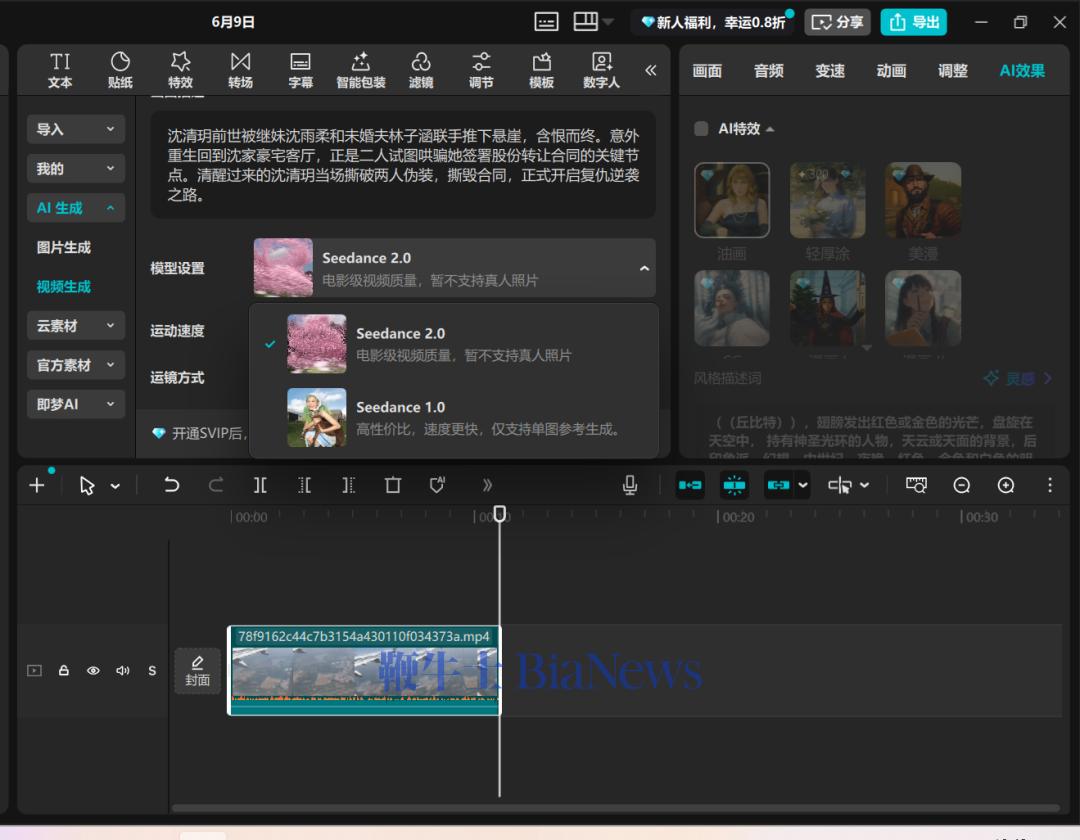
Task: Open the 数字人 digital human panel
Action: coord(601,70)
